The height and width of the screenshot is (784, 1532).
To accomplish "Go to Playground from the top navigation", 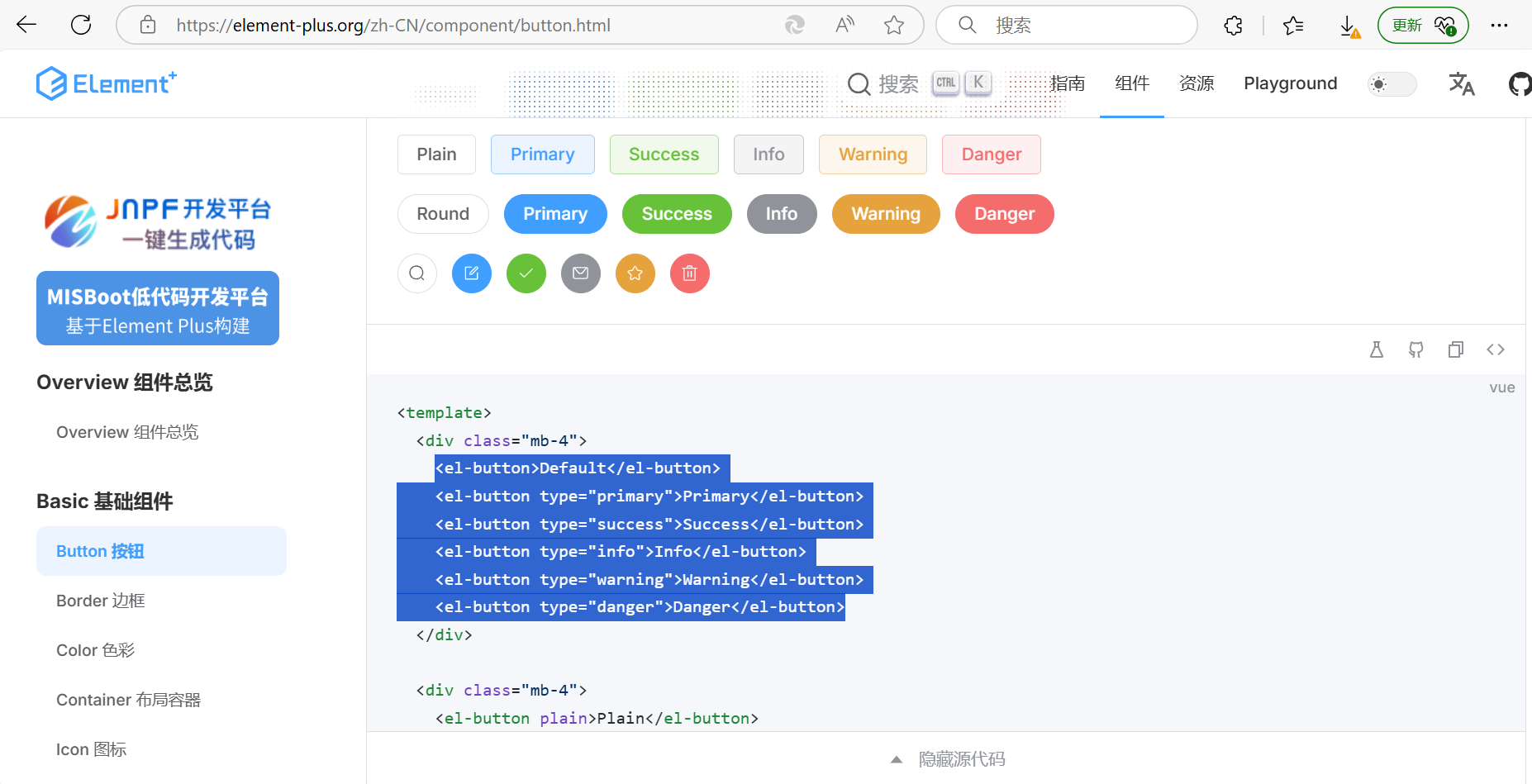I will pyautogui.click(x=1290, y=83).
